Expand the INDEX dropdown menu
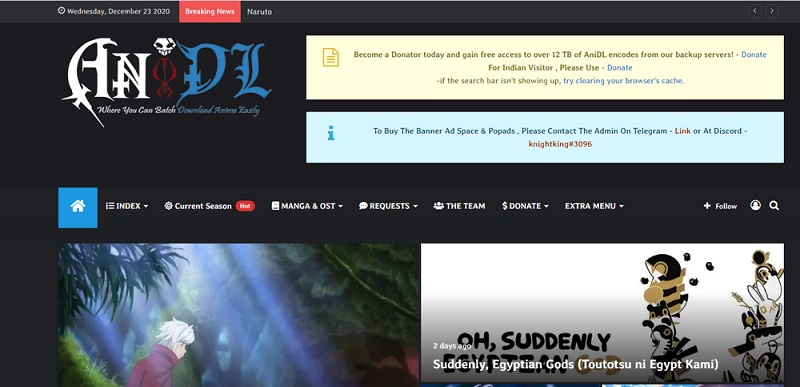This screenshot has height=387, width=800. tap(127, 206)
